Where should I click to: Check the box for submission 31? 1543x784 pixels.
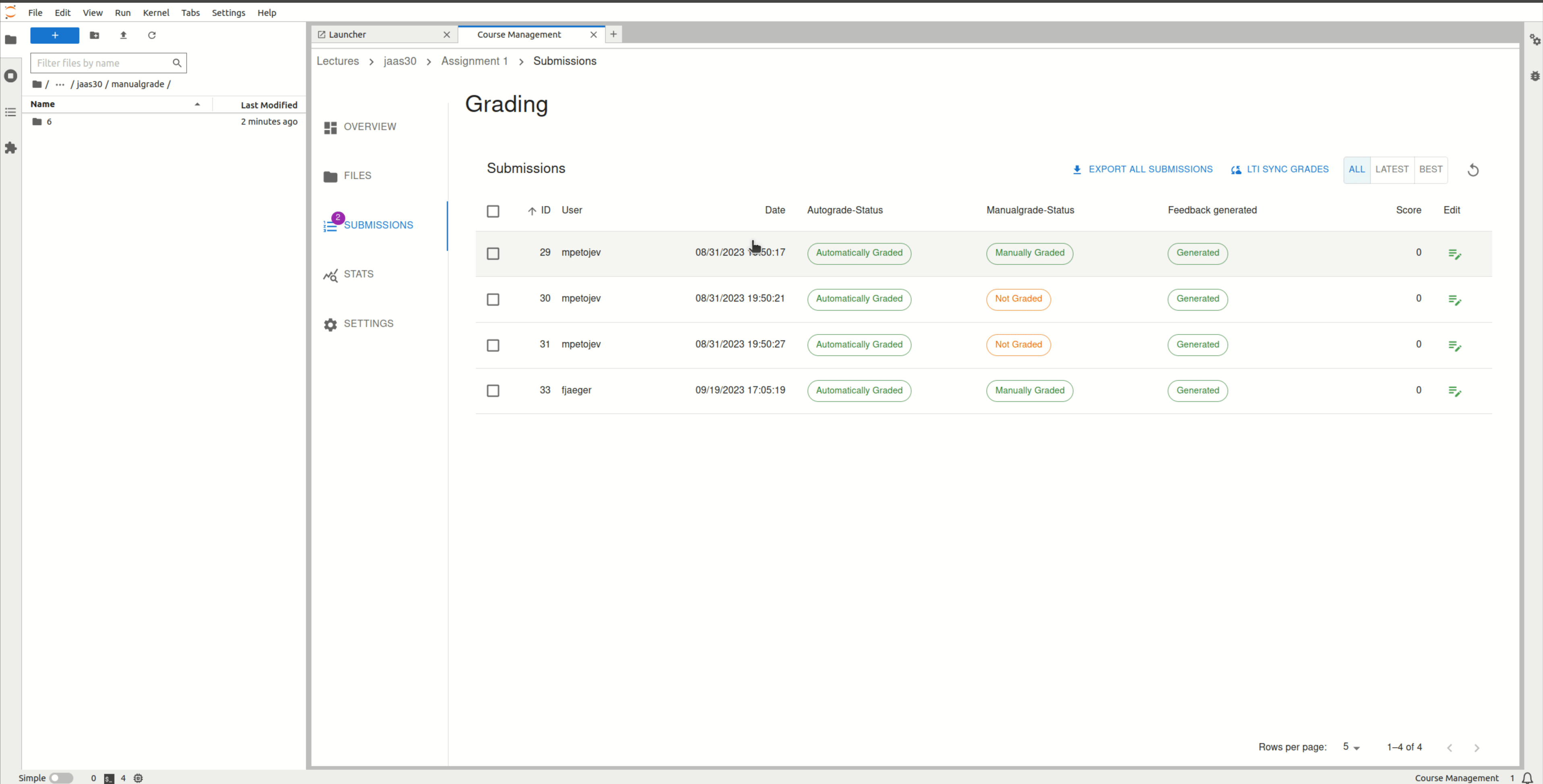pos(493,345)
